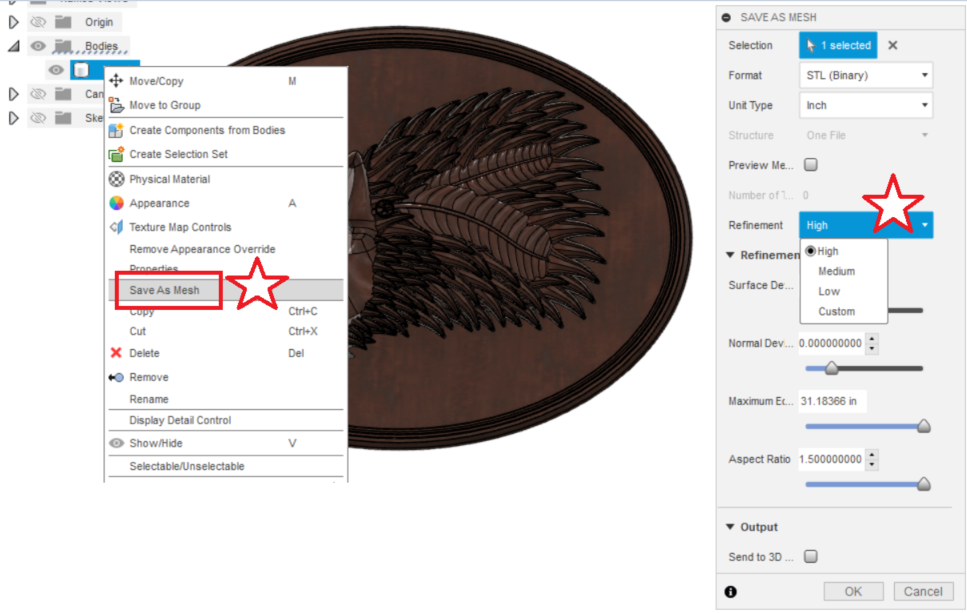Click the Physical Material icon
The height and width of the screenshot is (613, 967).
[115, 178]
